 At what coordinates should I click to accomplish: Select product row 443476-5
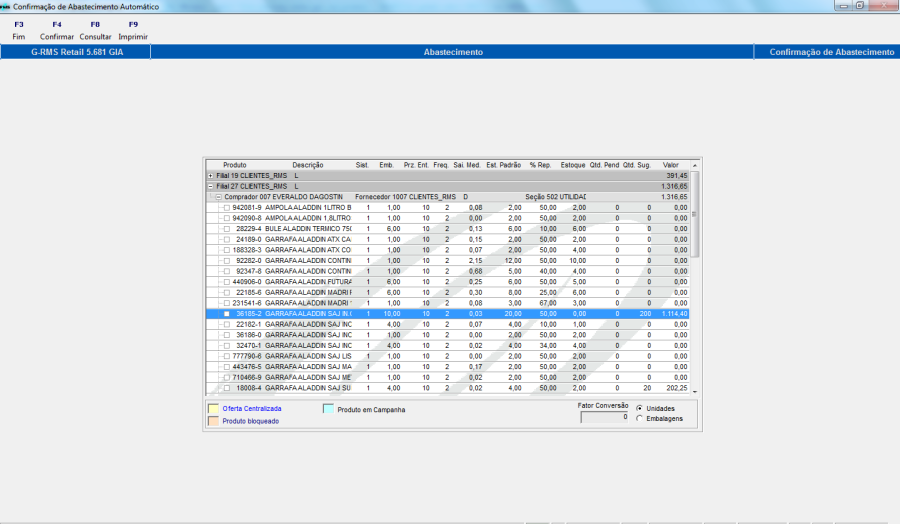coord(448,367)
